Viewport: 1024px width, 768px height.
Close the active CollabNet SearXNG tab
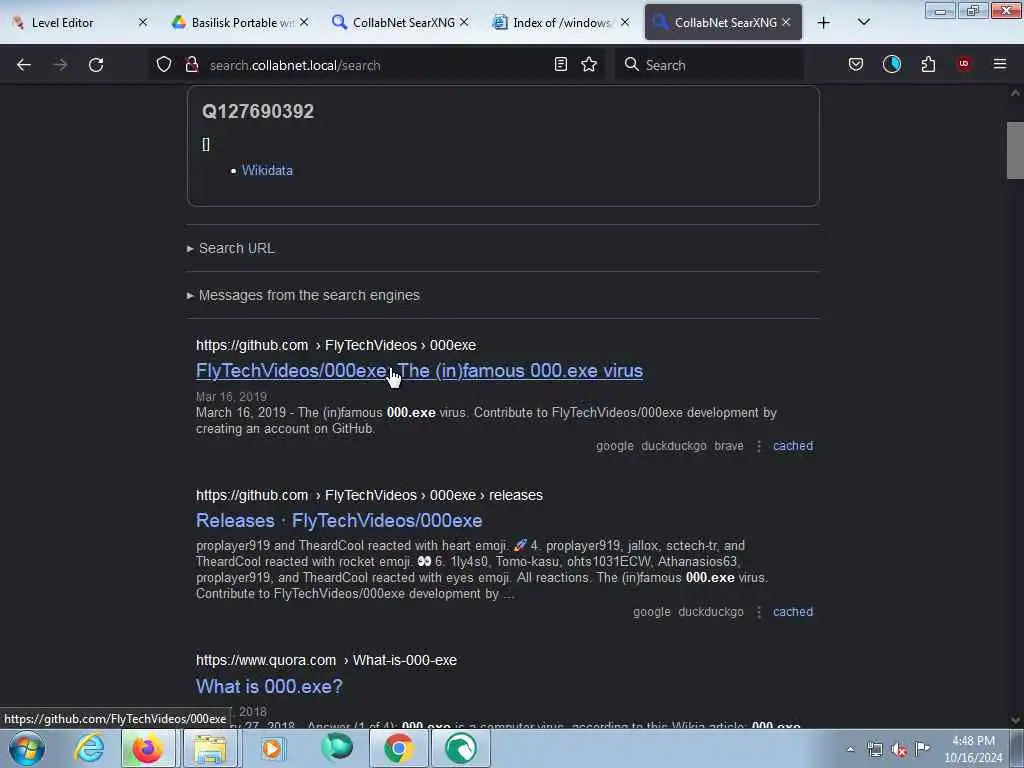pyautogui.click(x=786, y=23)
